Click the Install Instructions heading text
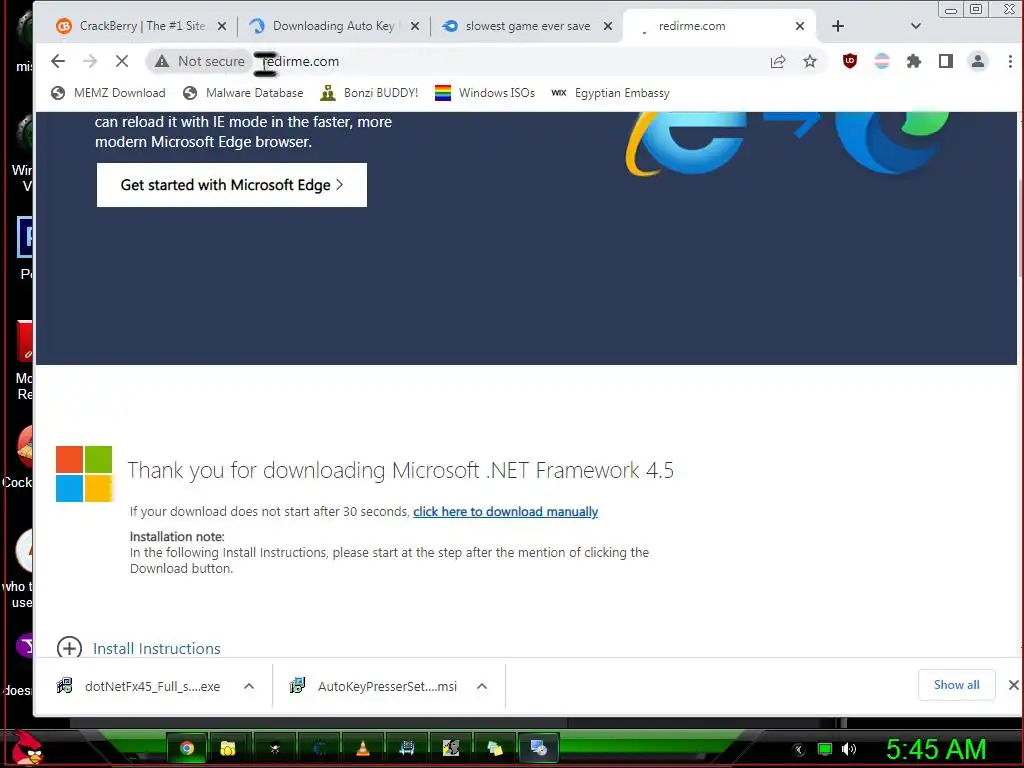 pos(157,648)
